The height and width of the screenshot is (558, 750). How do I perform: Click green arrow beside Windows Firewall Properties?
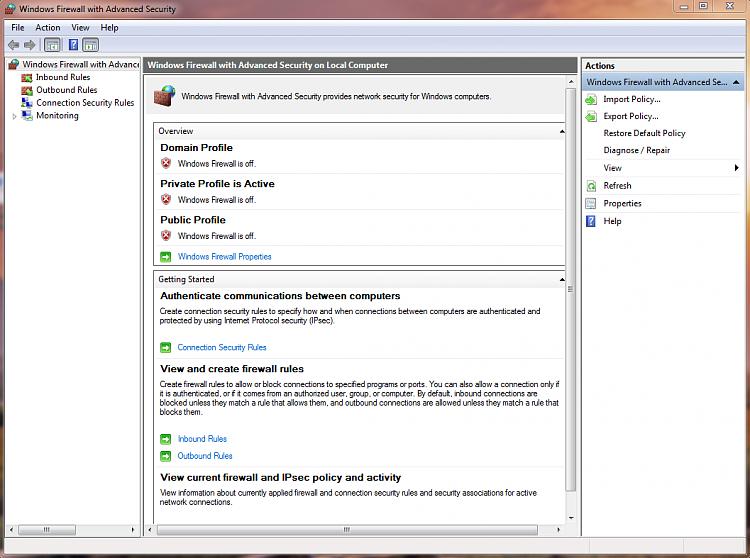(x=165, y=257)
